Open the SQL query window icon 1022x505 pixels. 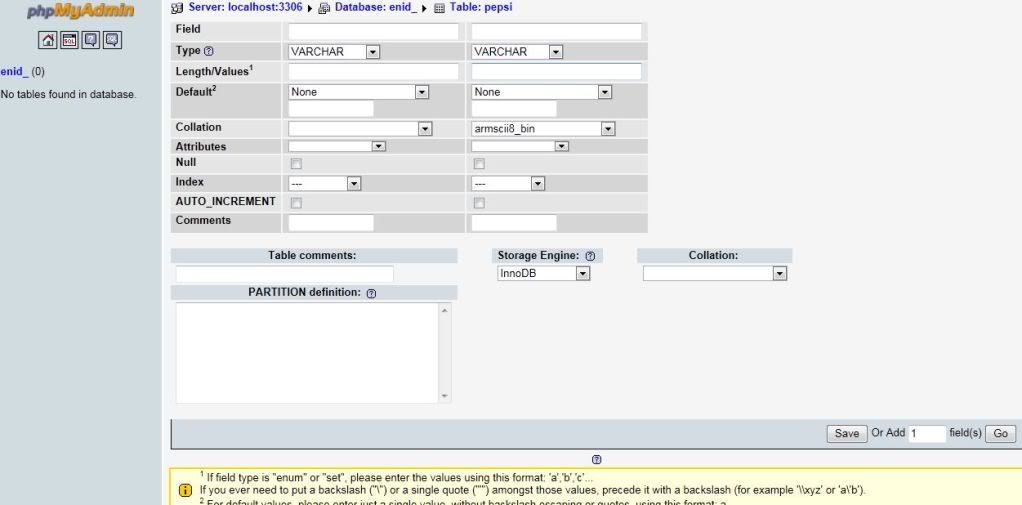pos(69,40)
